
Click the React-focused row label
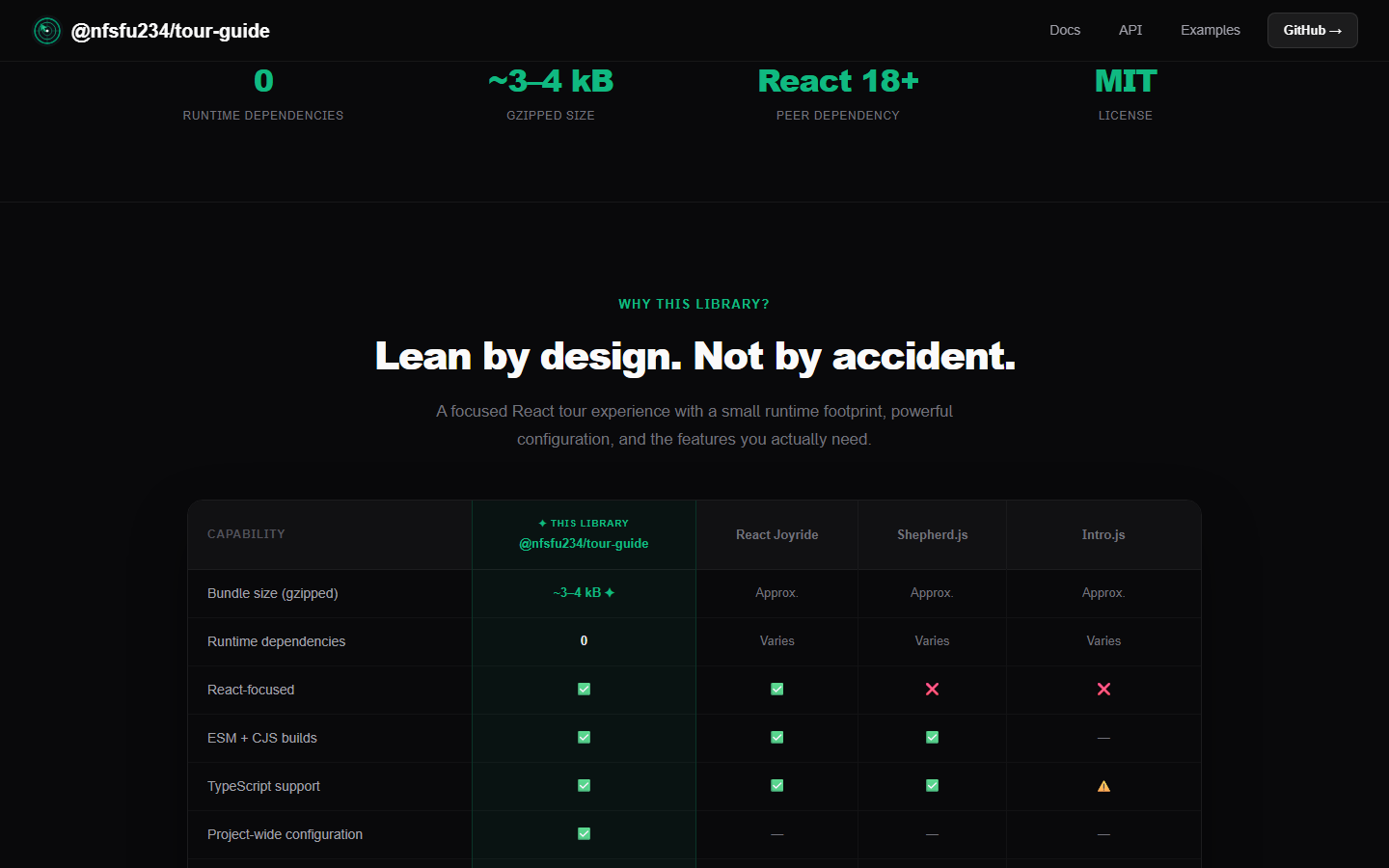pos(251,690)
